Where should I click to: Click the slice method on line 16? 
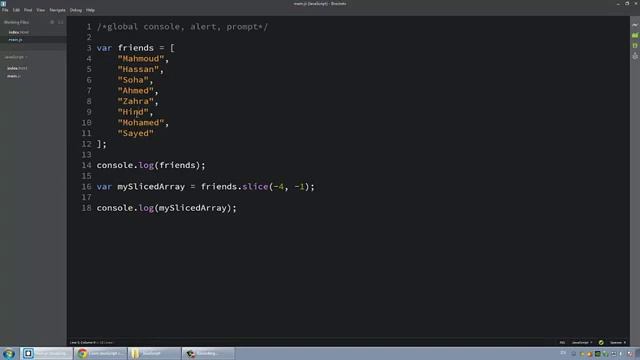[x=255, y=187]
